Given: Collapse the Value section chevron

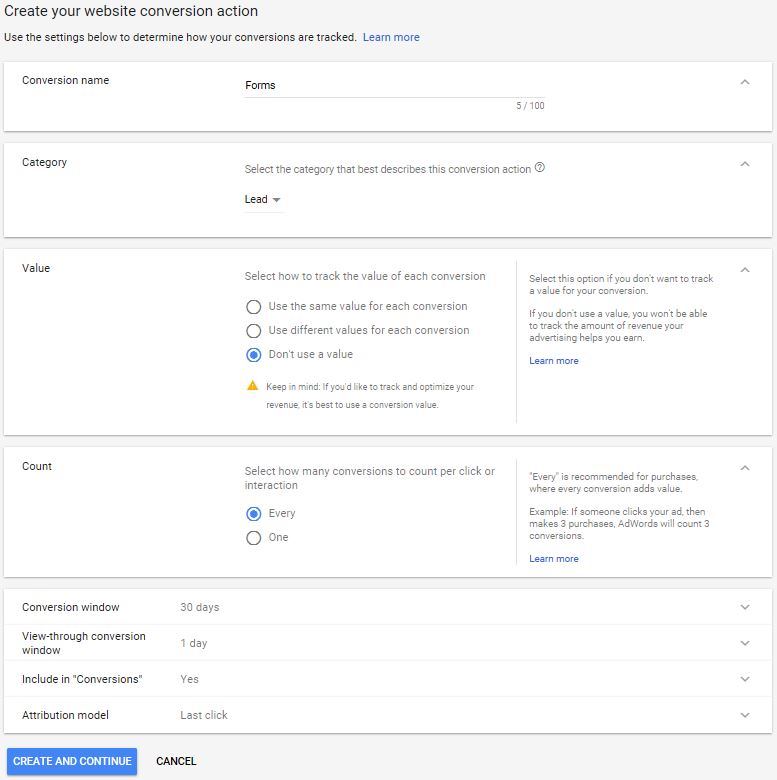Looking at the screenshot, I should (745, 270).
